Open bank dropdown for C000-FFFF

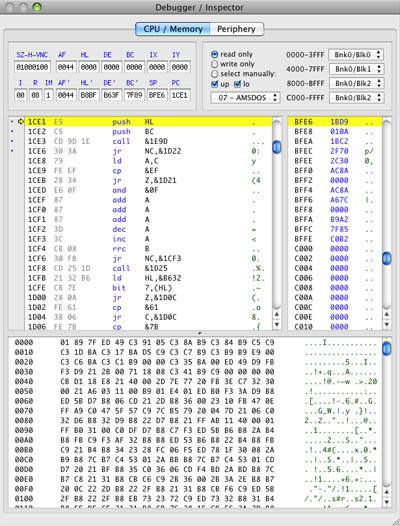356,98
